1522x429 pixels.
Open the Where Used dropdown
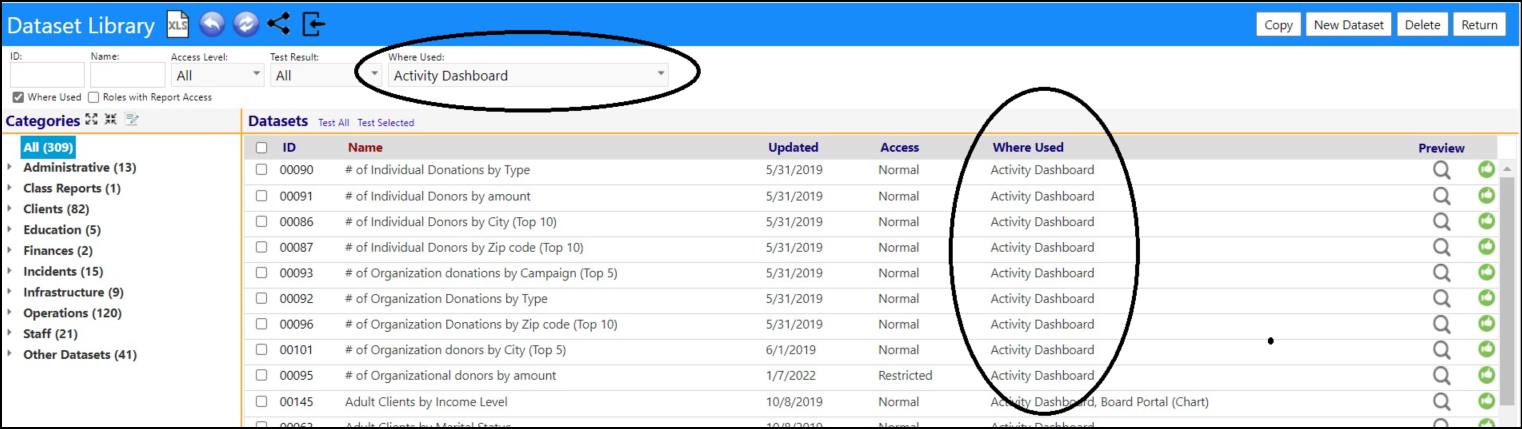pyautogui.click(x=528, y=75)
